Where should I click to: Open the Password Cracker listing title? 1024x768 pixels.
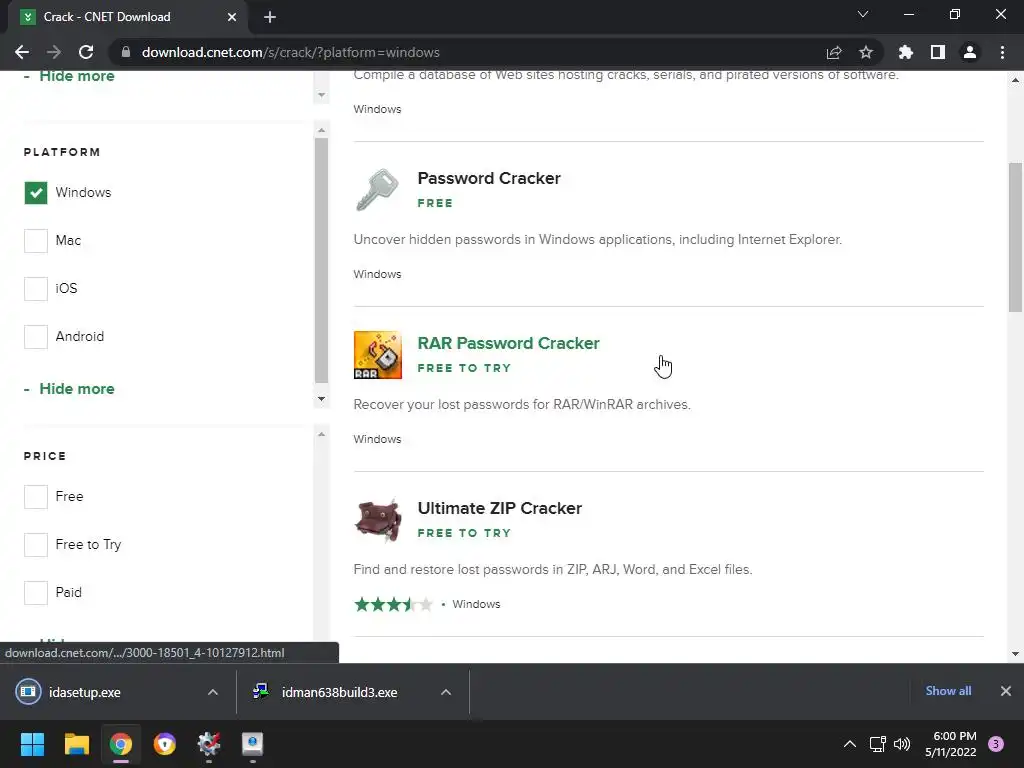[488, 178]
